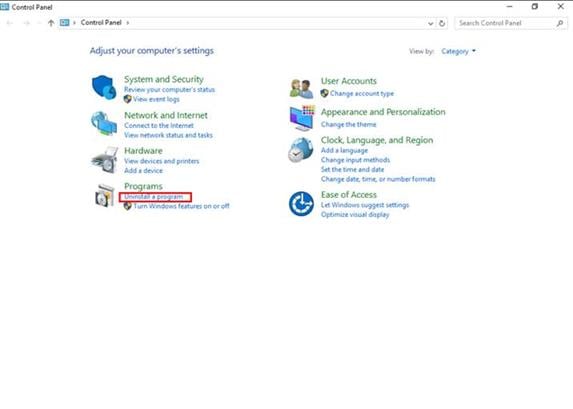Open the System and Security shield icon
The height and width of the screenshot is (409, 573).
(x=104, y=87)
